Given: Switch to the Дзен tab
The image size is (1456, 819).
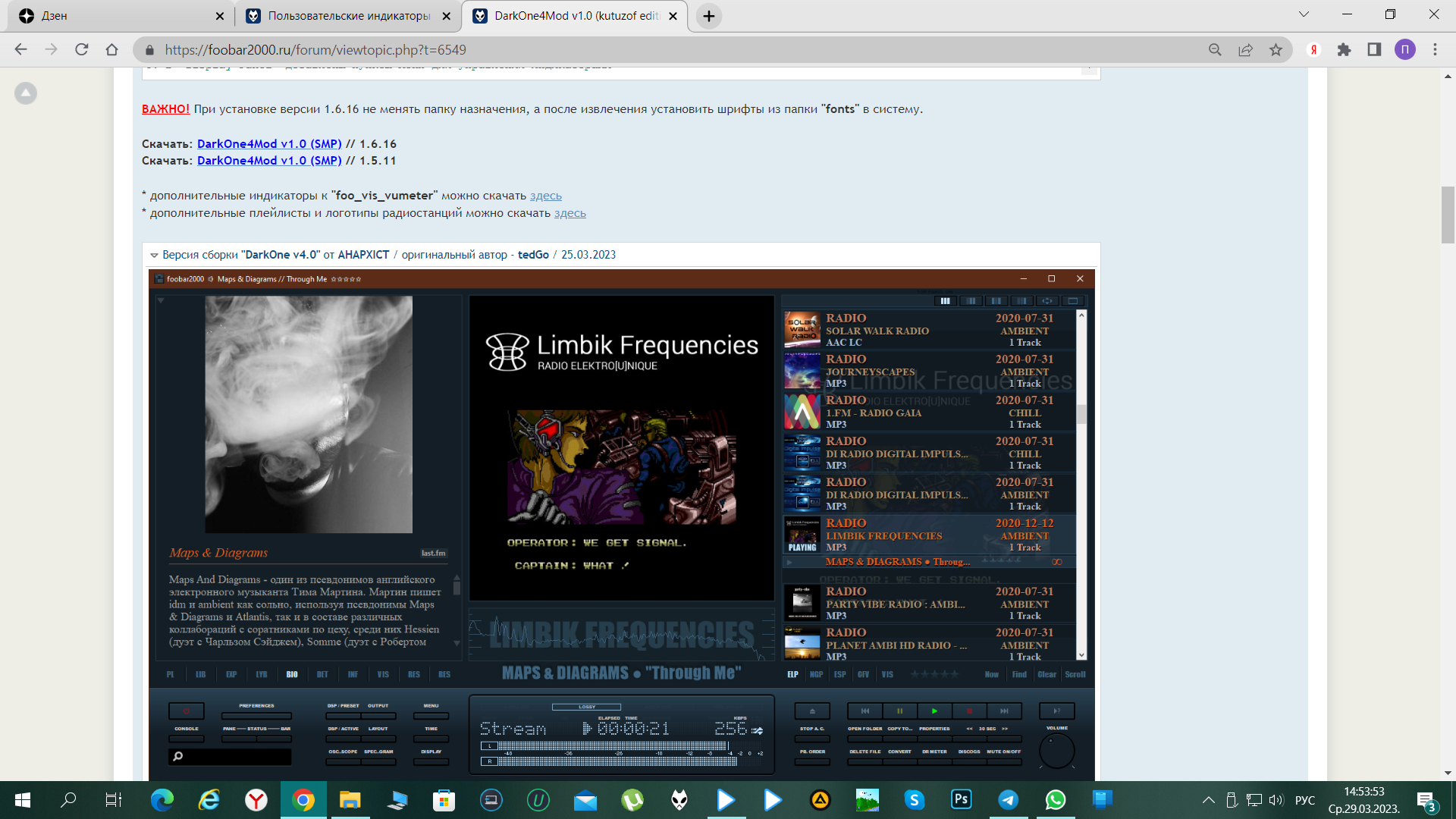Looking at the screenshot, I should coord(114,16).
